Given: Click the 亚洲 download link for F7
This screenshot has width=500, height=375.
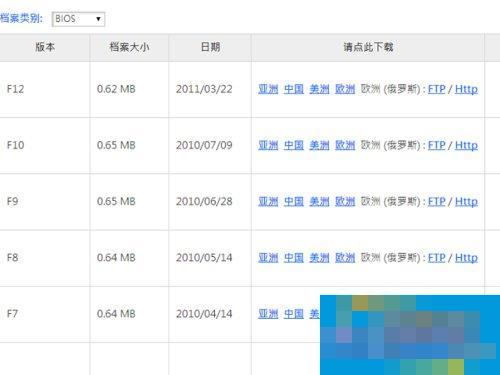Looking at the screenshot, I should 268,314.
